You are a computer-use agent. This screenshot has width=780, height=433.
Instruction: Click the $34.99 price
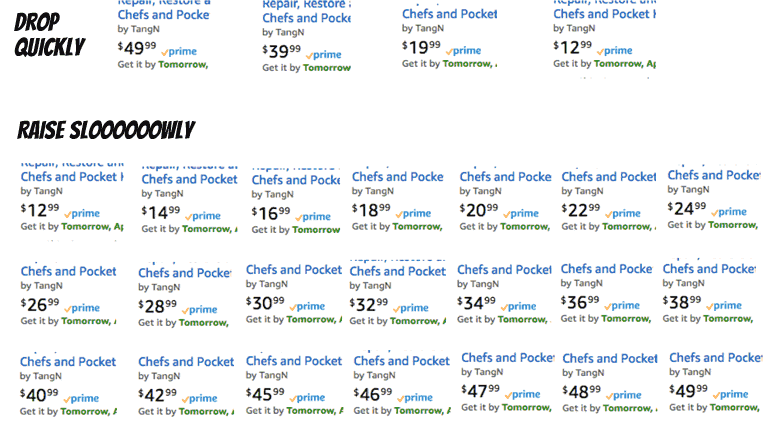pyautogui.click(x=477, y=303)
